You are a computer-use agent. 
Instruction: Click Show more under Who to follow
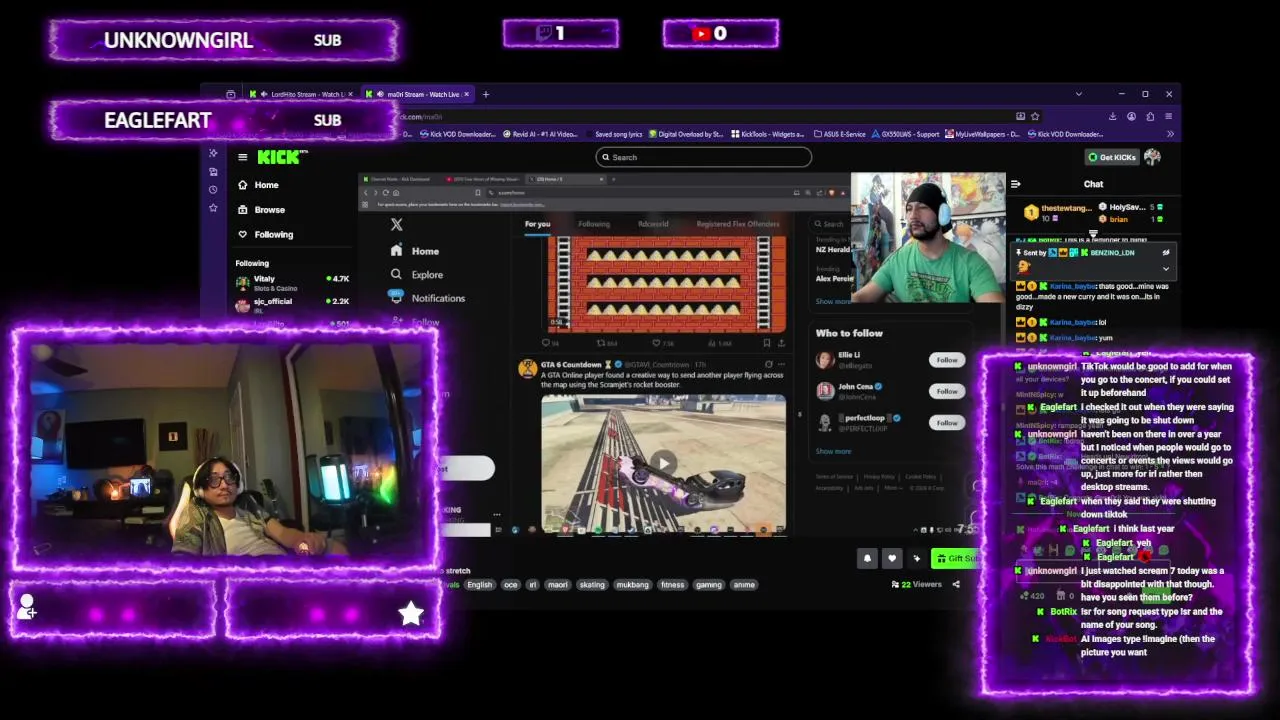click(833, 451)
